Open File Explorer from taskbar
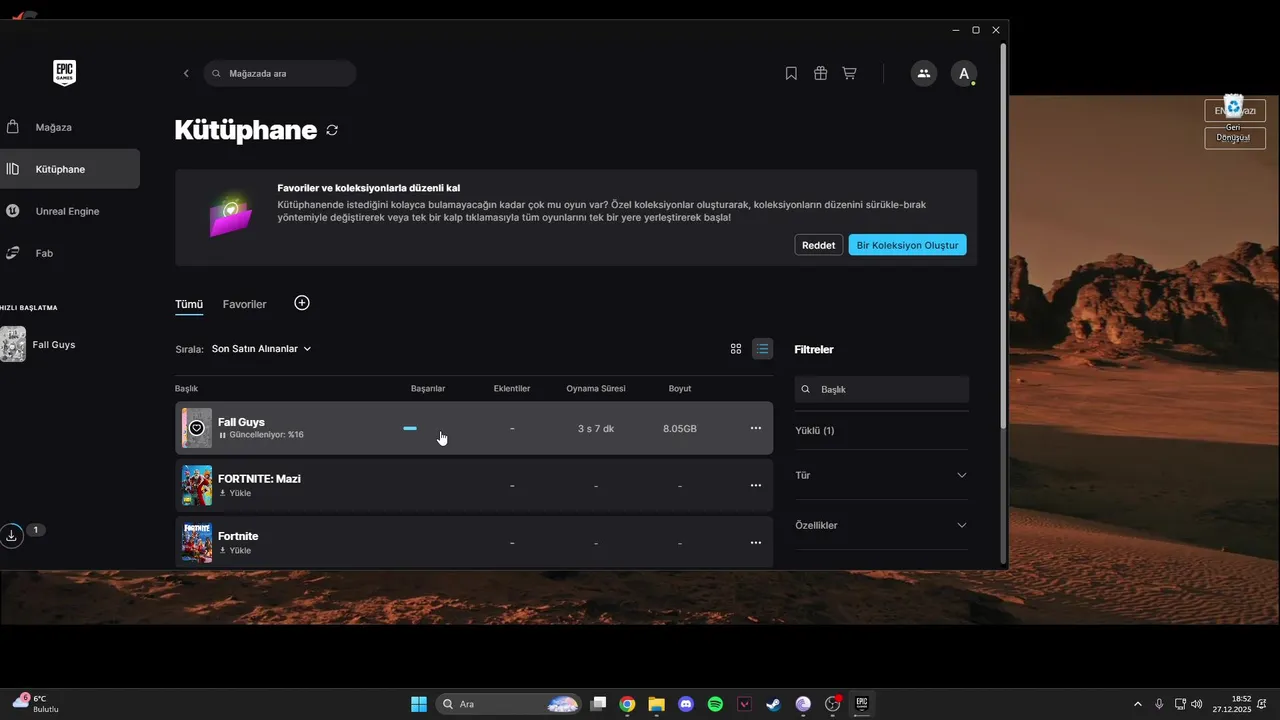 (x=656, y=704)
